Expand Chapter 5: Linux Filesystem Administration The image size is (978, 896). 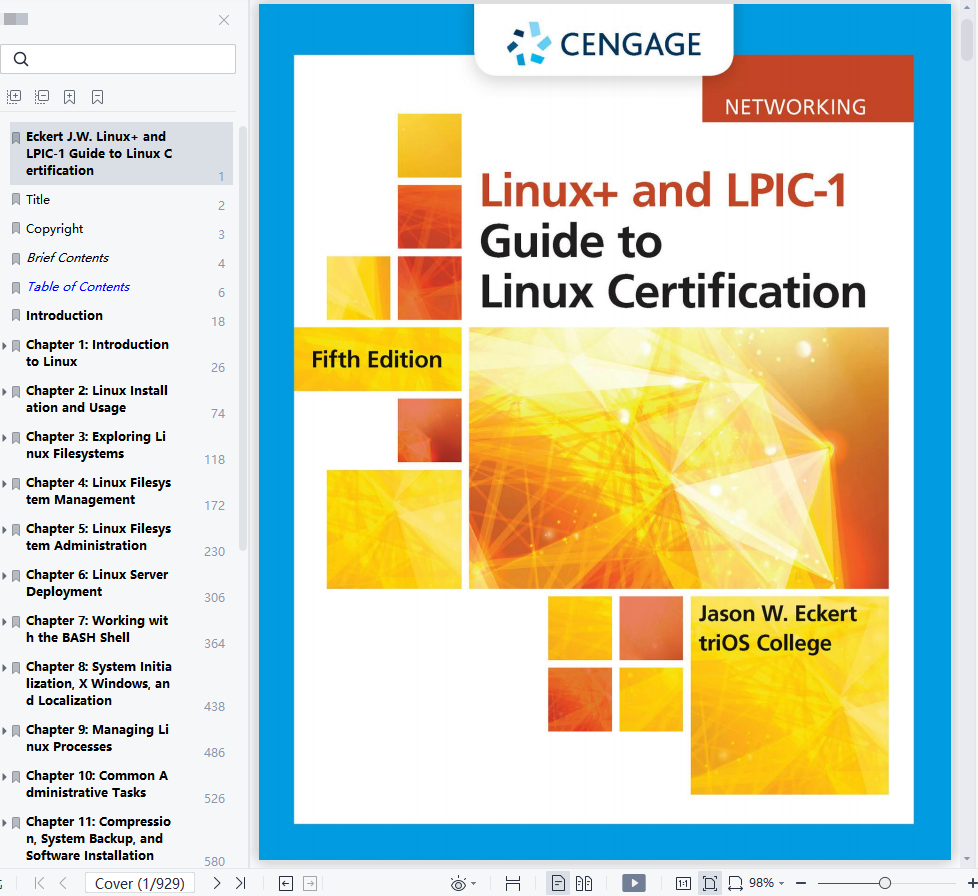tap(4, 529)
